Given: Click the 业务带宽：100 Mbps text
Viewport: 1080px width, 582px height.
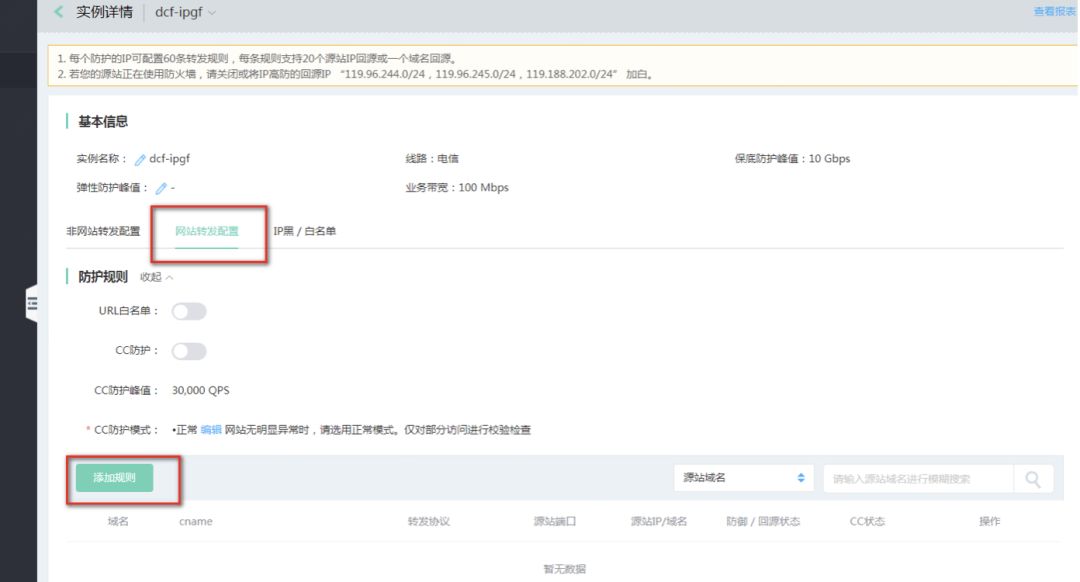Looking at the screenshot, I should (457, 187).
